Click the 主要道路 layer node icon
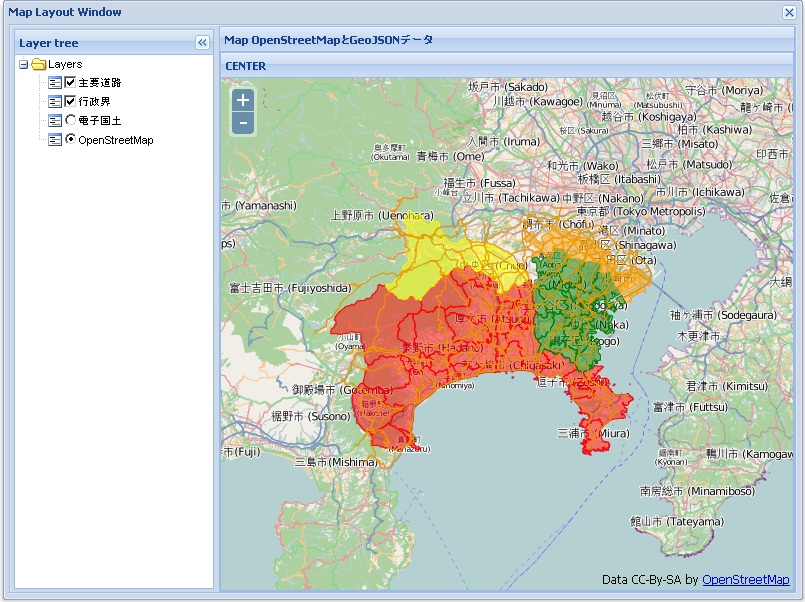This screenshot has width=805, height=602. (55, 83)
